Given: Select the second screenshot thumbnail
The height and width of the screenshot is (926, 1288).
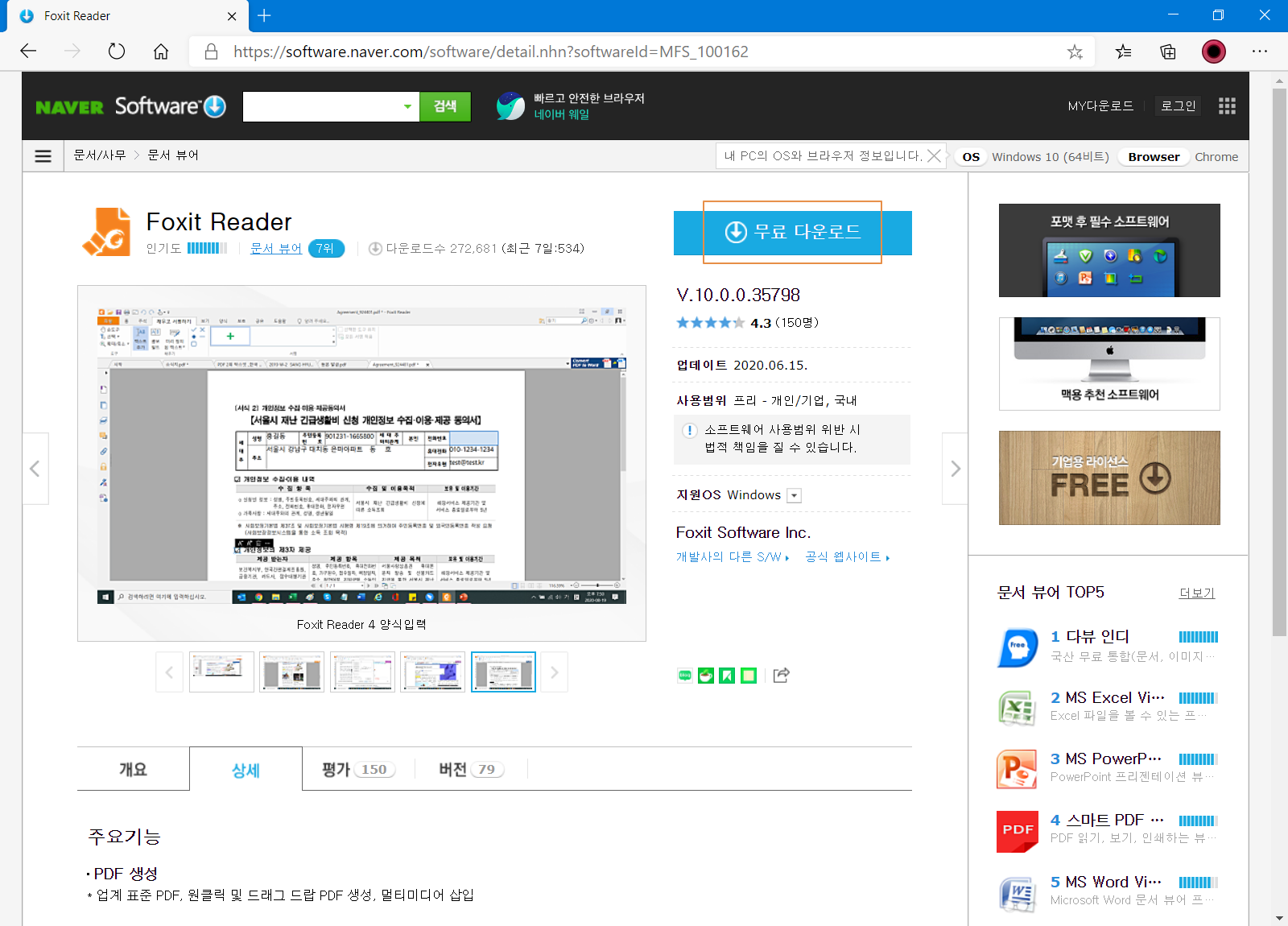Looking at the screenshot, I should pyautogui.click(x=292, y=672).
